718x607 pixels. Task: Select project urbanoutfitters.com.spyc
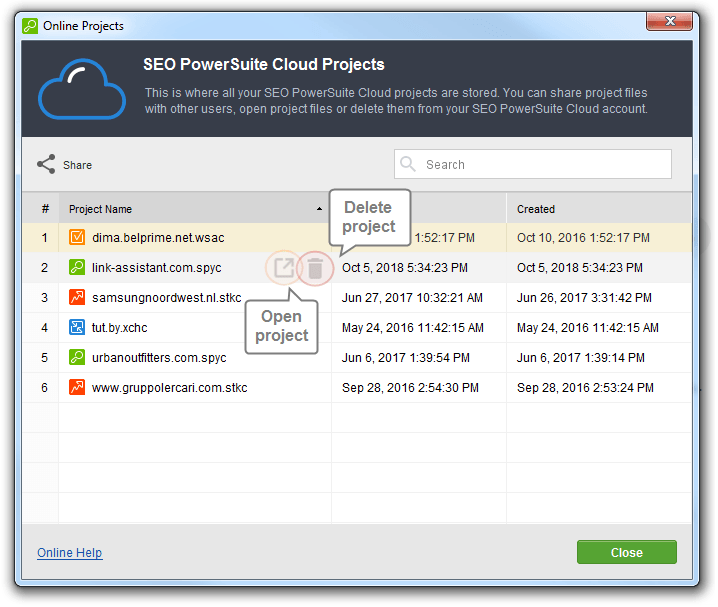tap(159, 358)
